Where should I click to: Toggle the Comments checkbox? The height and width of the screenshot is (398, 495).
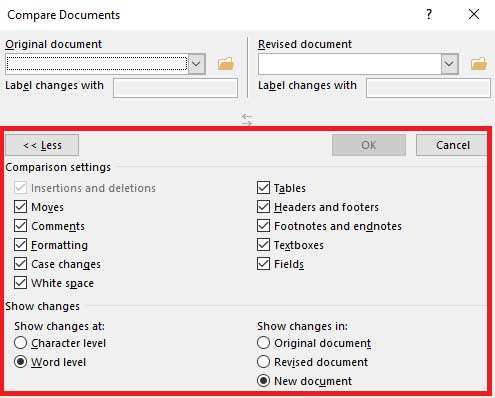(x=20, y=226)
